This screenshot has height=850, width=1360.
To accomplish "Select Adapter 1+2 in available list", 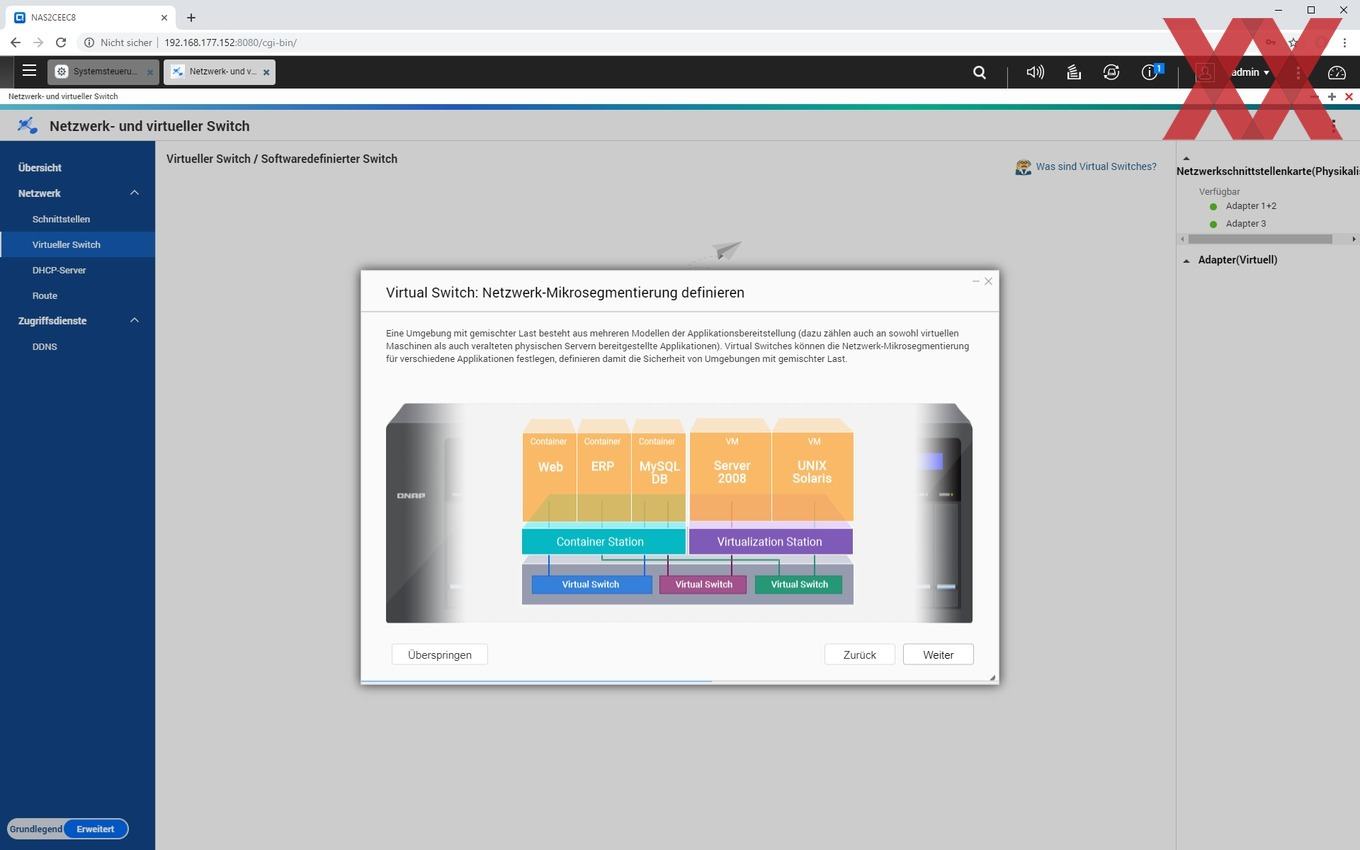I will click(x=1251, y=206).
